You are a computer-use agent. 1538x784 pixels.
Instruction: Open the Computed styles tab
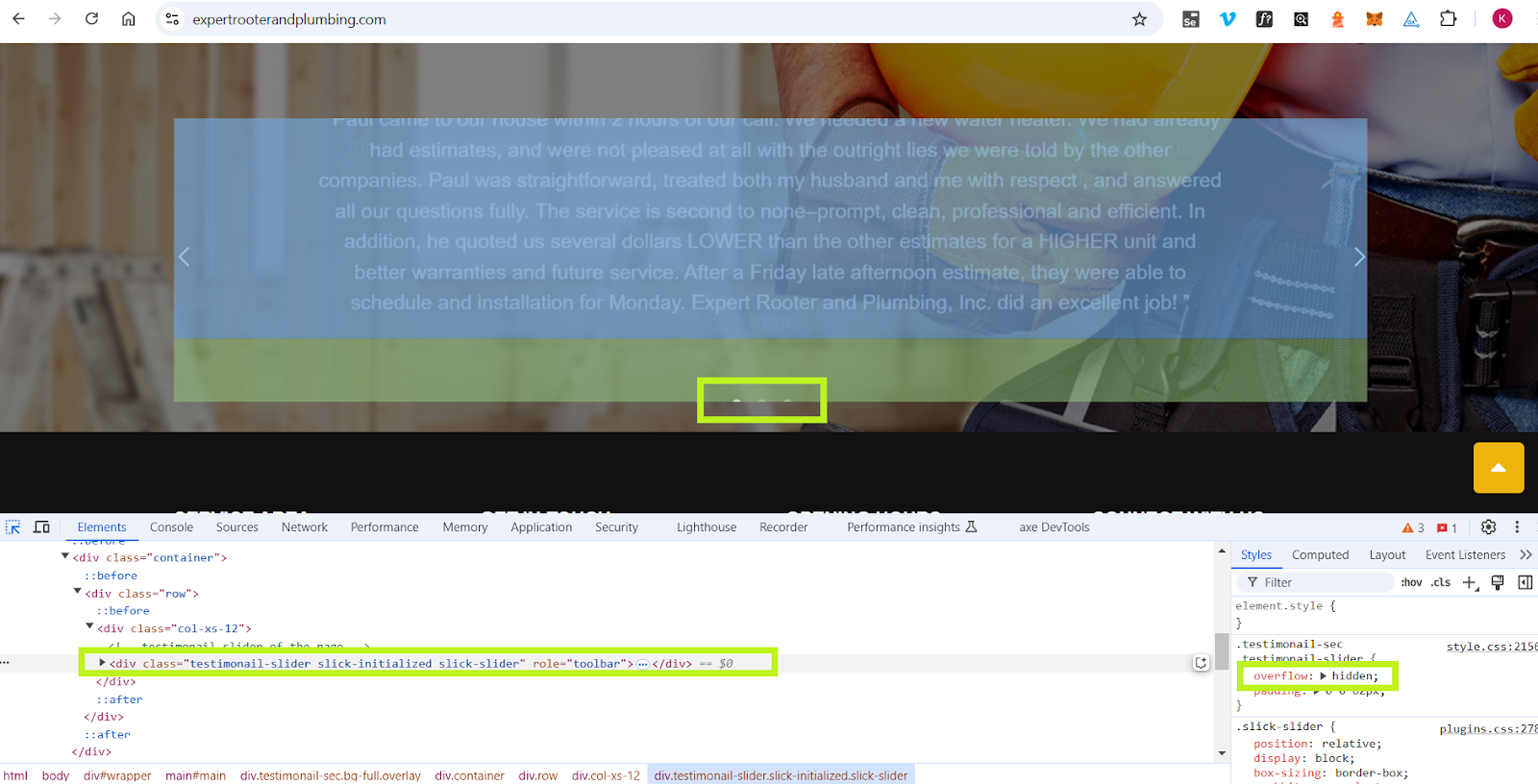(x=1320, y=554)
